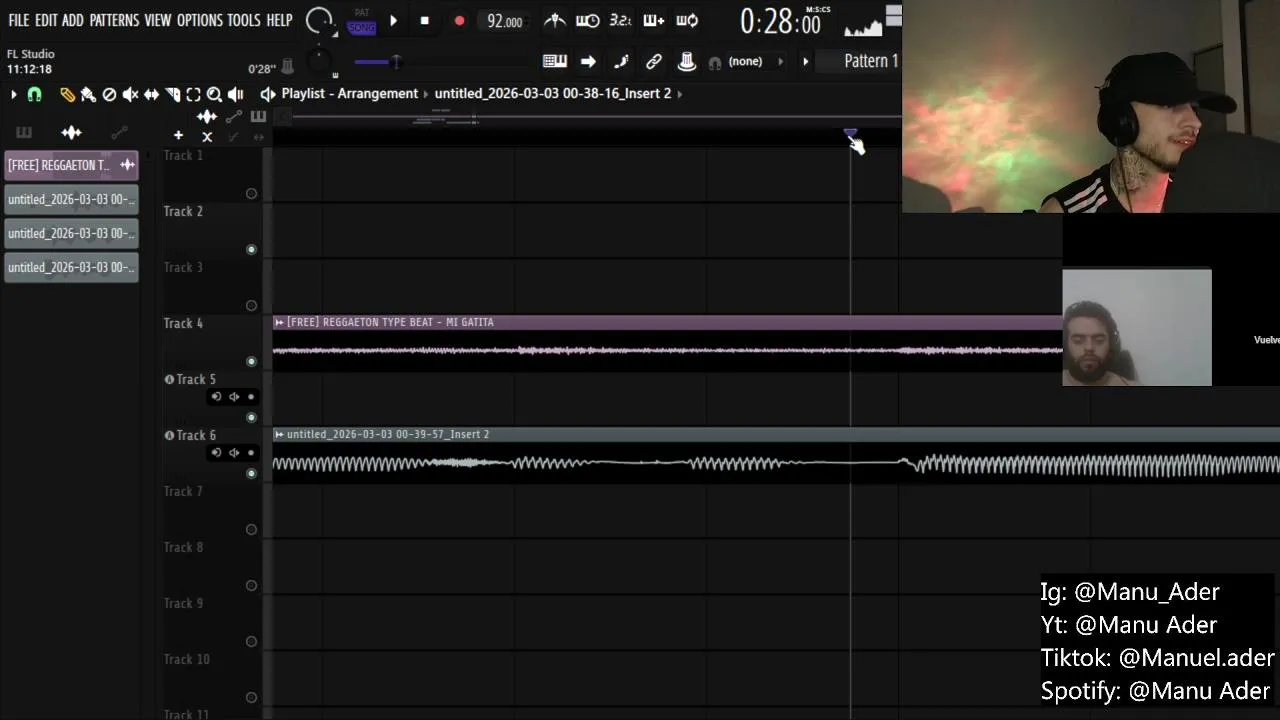Viewport: 1280px width, 720px height.
Task: Open untitled 00-39-57 Insert 2 clip menu
Action: 279,434
